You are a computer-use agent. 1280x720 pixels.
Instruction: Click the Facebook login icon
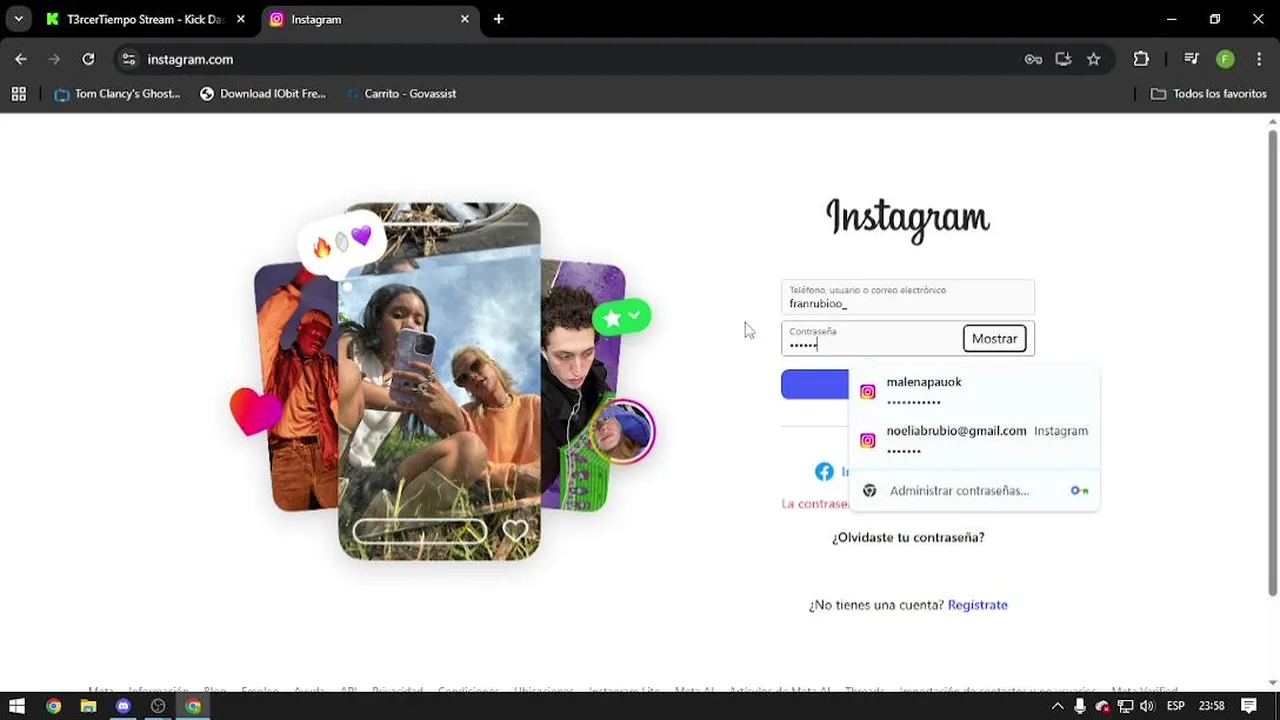(824, 472)
